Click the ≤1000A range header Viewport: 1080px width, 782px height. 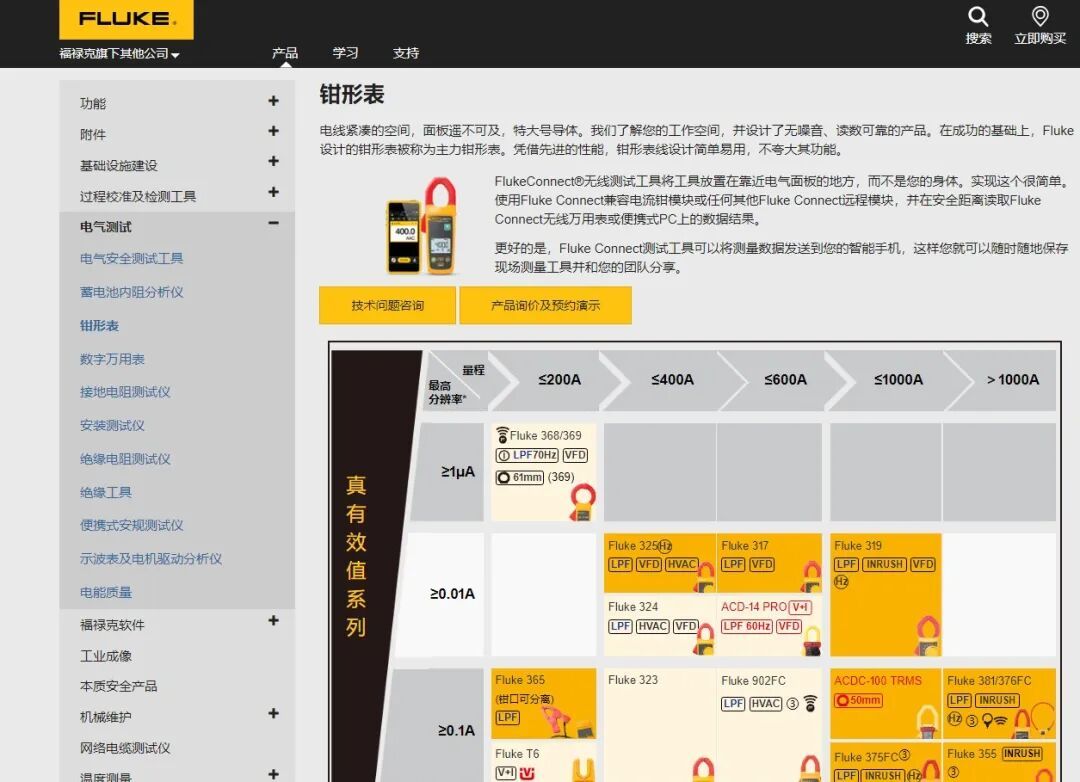point(898,380)
